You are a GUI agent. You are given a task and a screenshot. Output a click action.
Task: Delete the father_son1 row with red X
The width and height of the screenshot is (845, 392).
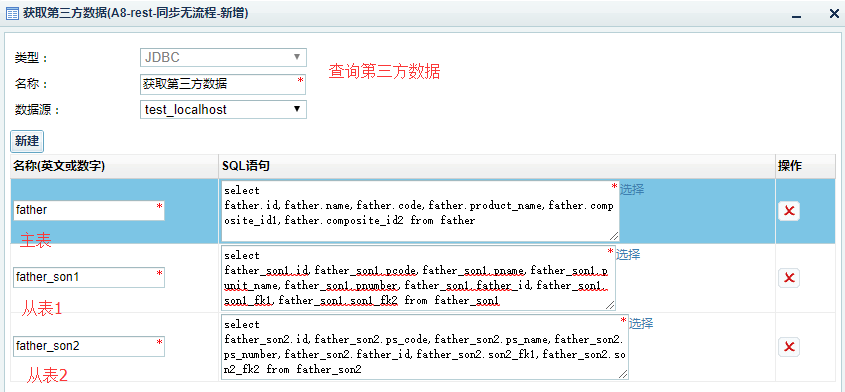(x=789, y=278)
